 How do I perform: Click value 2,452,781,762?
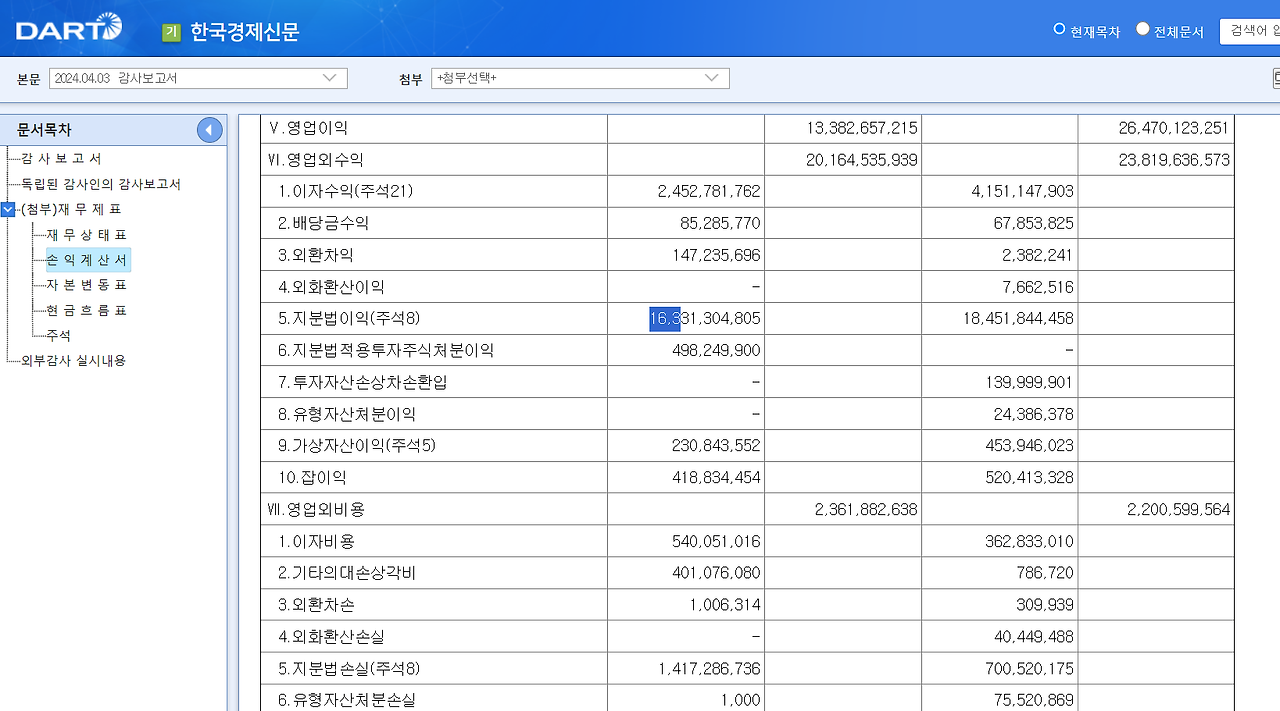tap(709, 191)
